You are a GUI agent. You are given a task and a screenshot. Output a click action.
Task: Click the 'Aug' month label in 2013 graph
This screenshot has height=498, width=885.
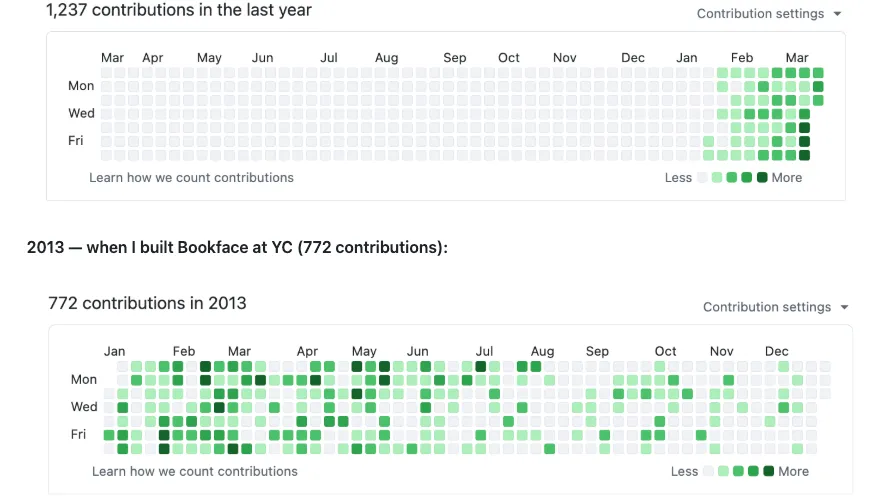[542, 351]
